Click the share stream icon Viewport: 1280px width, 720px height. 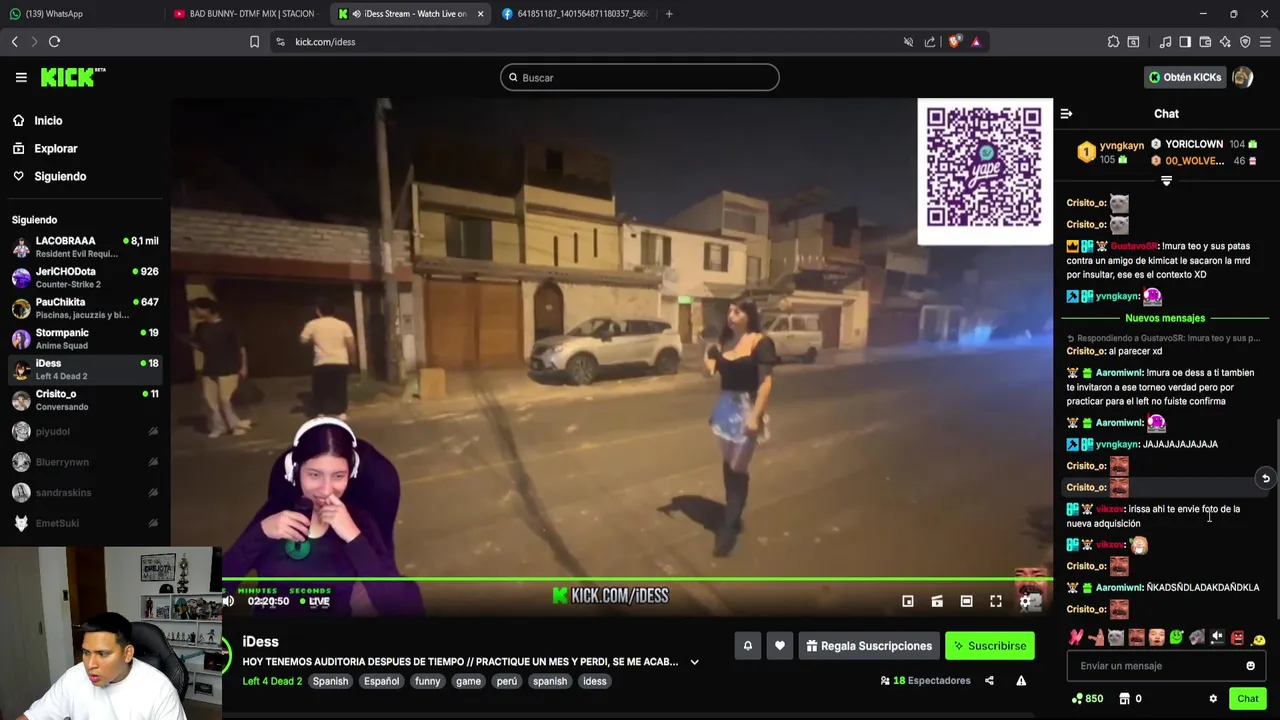pos(989,681)
